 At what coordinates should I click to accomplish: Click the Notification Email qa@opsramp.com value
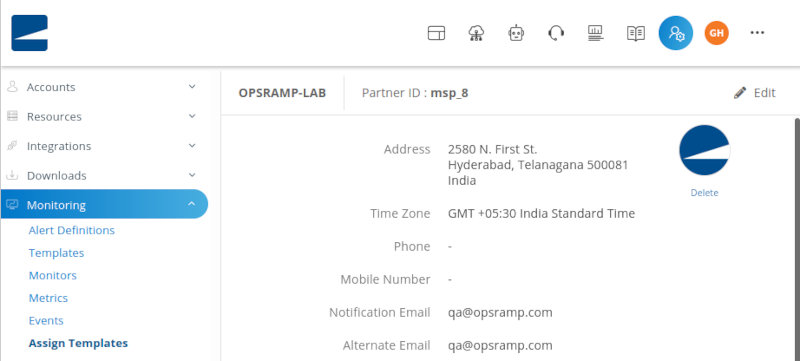click(500, 313)
